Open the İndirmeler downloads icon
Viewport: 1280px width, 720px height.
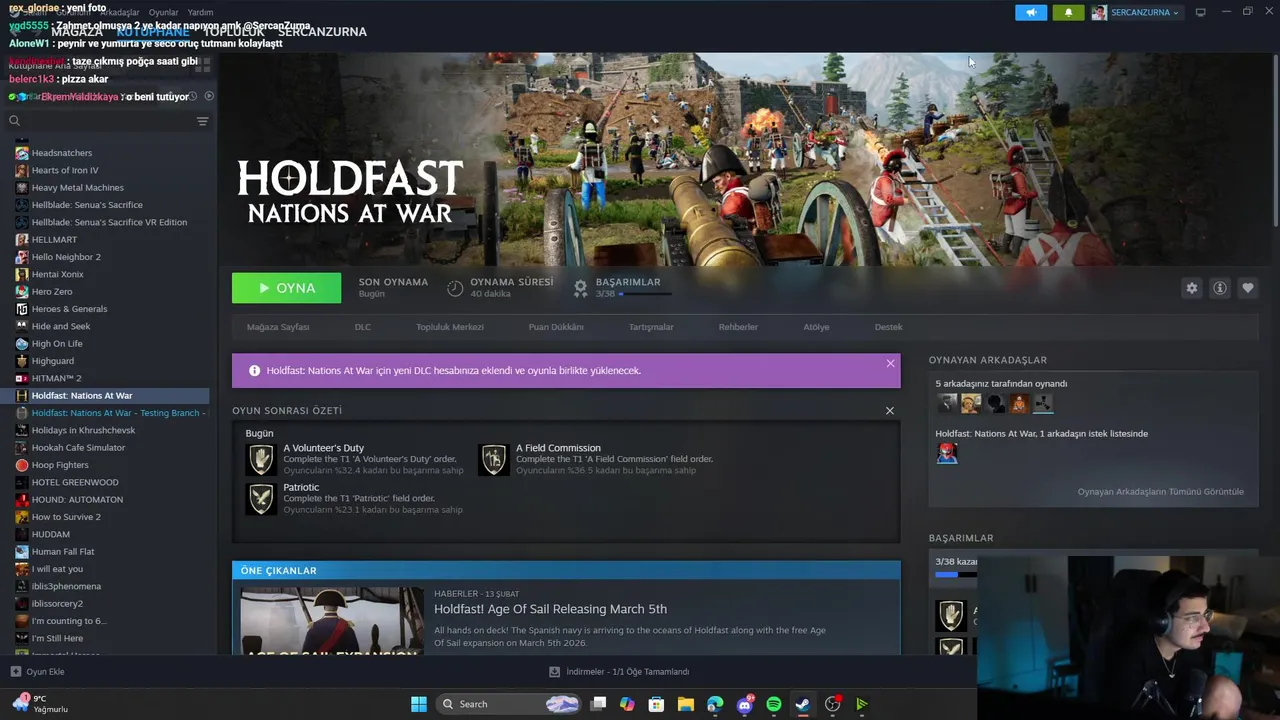pyautogui.click(x=554, y=672)
